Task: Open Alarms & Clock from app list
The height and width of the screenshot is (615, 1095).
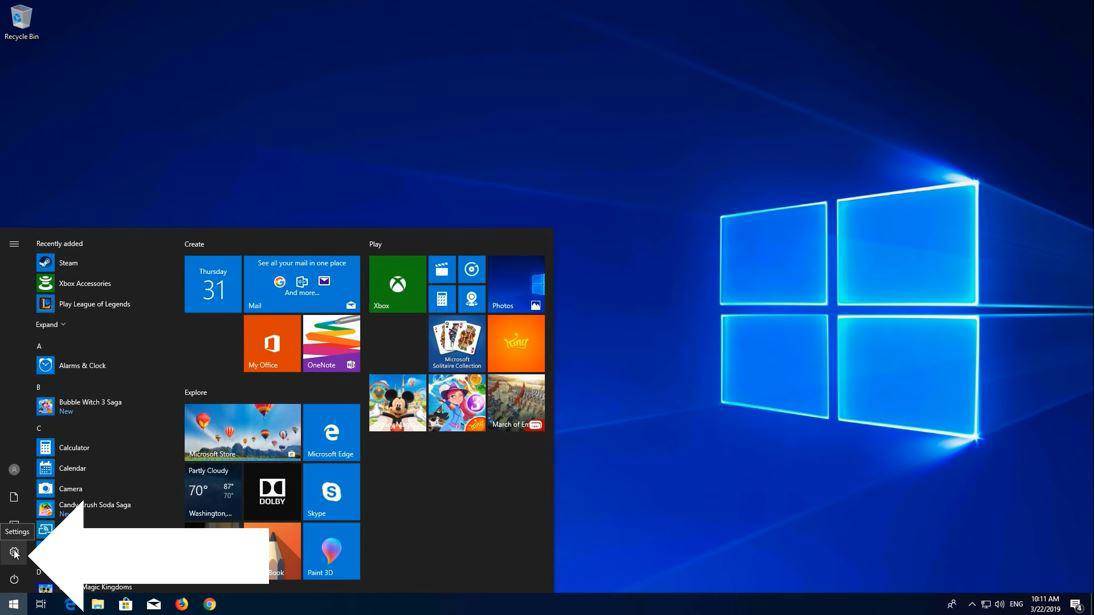Action: point(82,366)
